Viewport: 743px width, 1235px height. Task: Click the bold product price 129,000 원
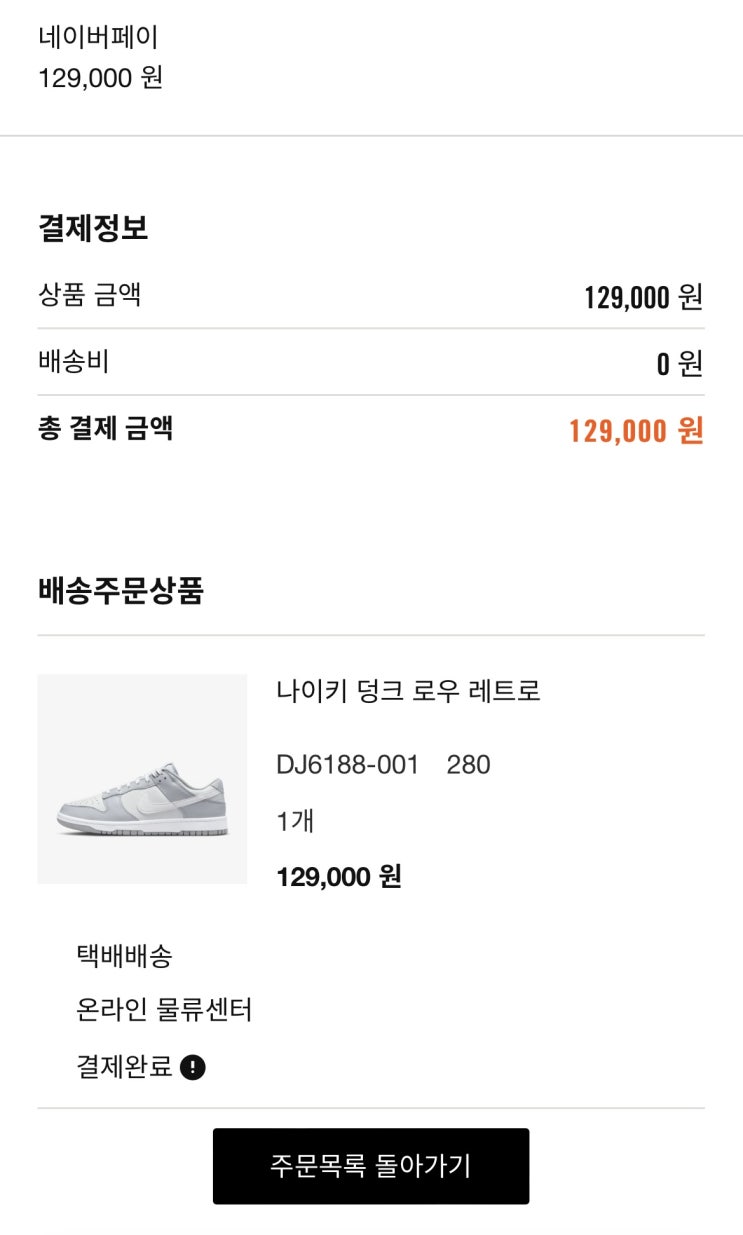pyautogui.click(x=338, y=877)
